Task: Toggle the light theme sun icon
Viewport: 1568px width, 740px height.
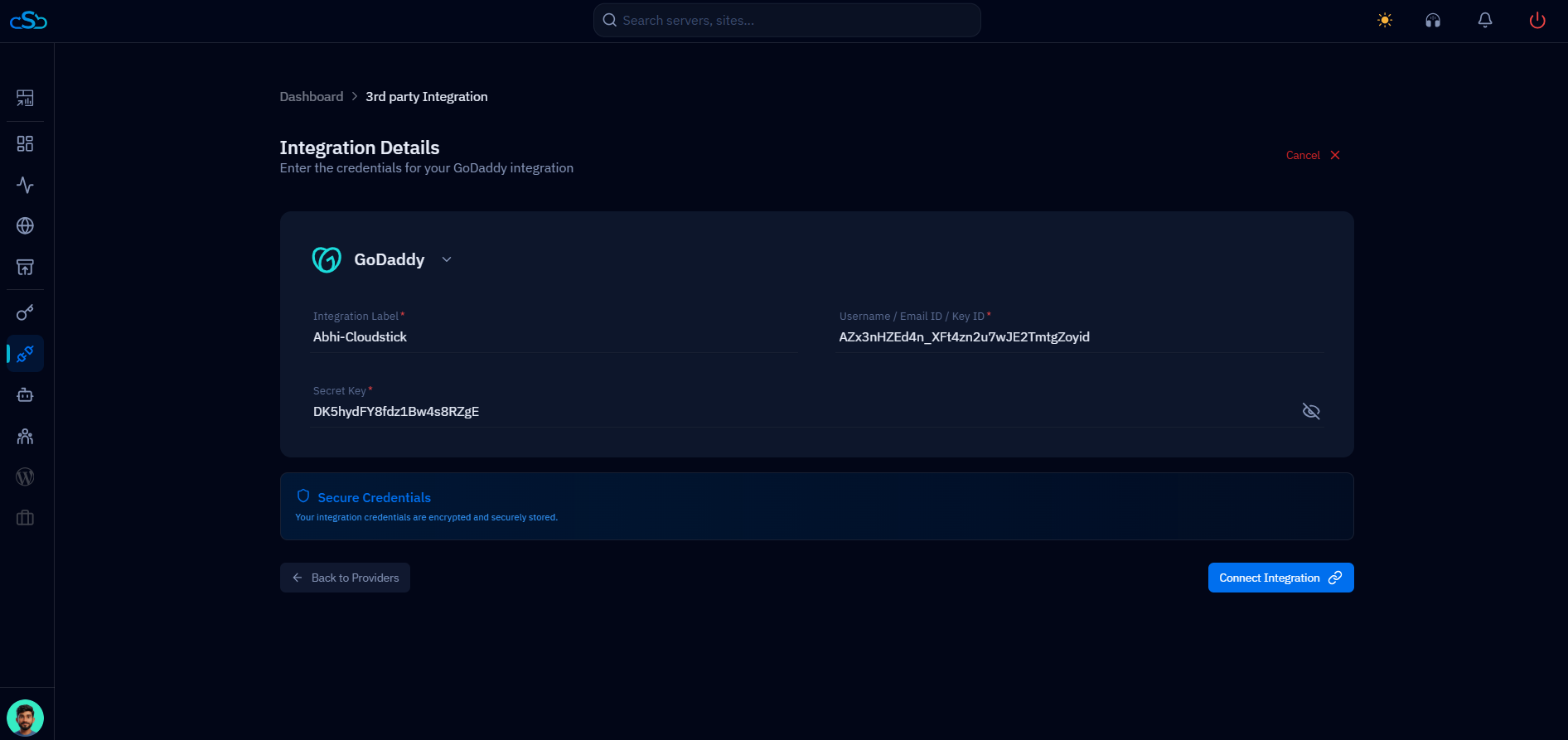Action: (x=1385, y=21)
